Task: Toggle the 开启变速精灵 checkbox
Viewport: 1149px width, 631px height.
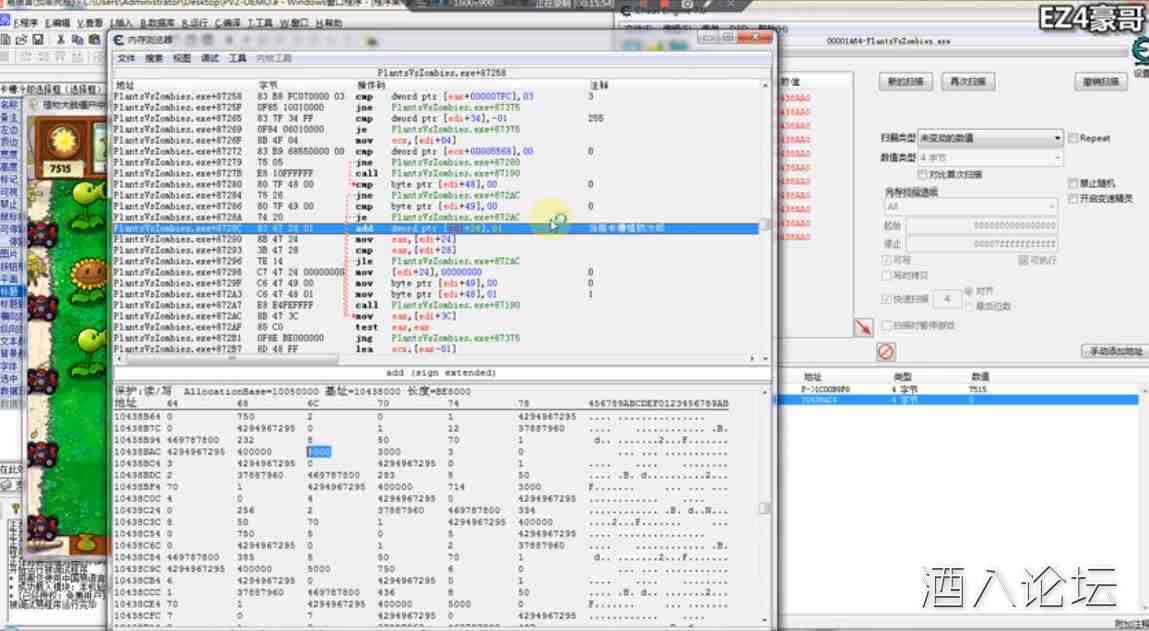Action: coord(1073,198)
